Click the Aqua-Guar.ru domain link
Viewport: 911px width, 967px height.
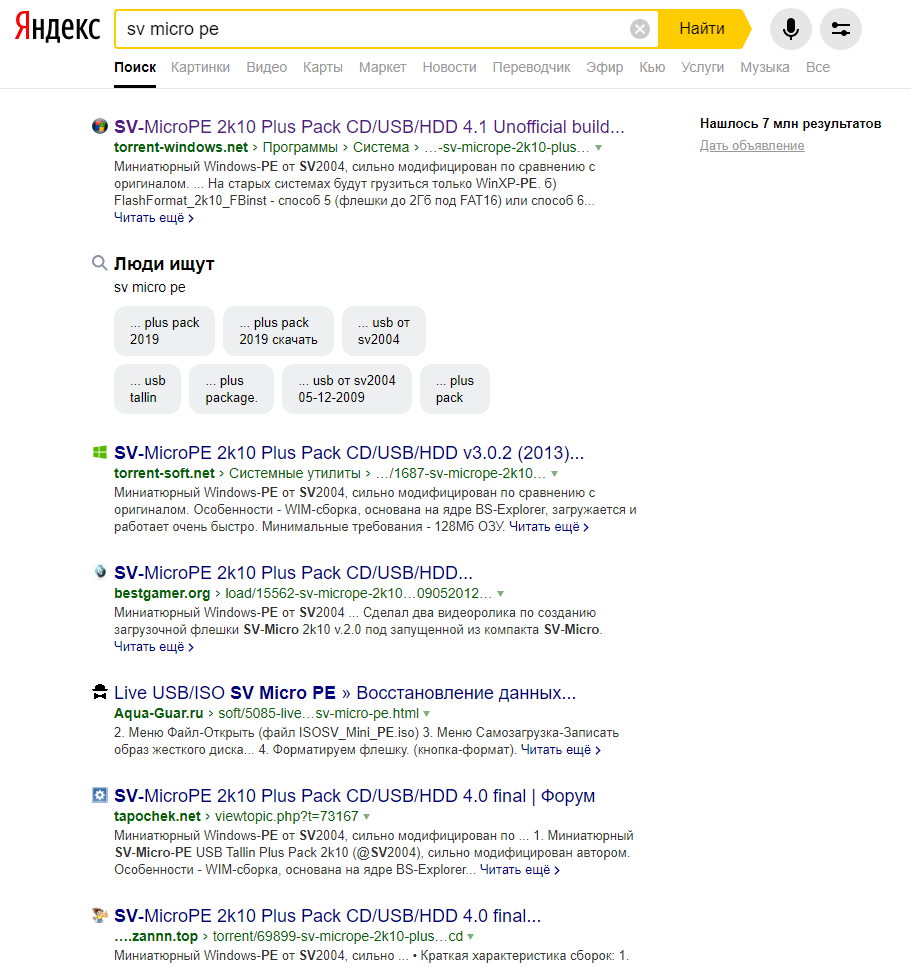(x=159, y=714)
